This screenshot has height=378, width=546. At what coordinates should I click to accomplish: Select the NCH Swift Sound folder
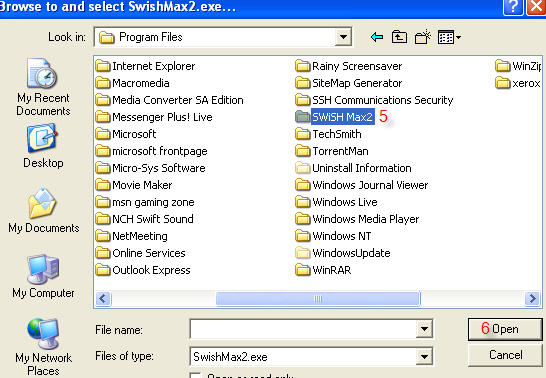[145, 219]
